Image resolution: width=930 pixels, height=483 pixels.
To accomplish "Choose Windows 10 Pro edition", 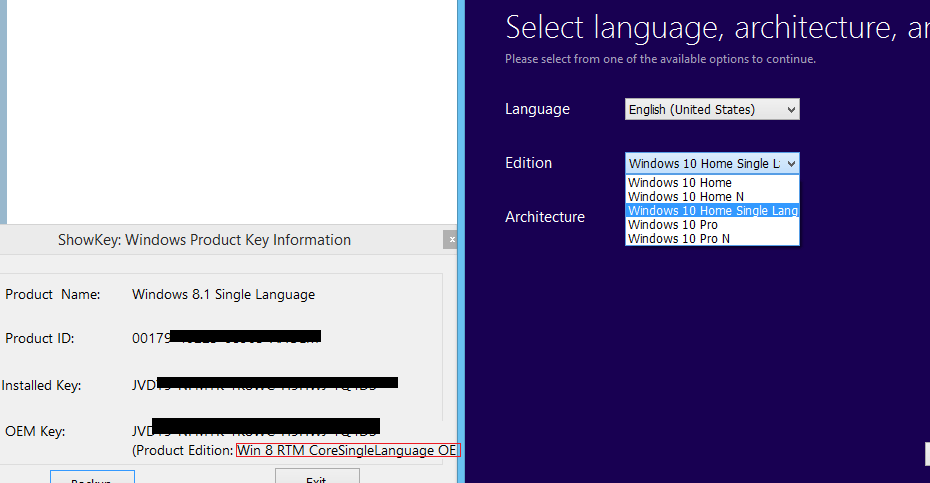I will [712, 225].
